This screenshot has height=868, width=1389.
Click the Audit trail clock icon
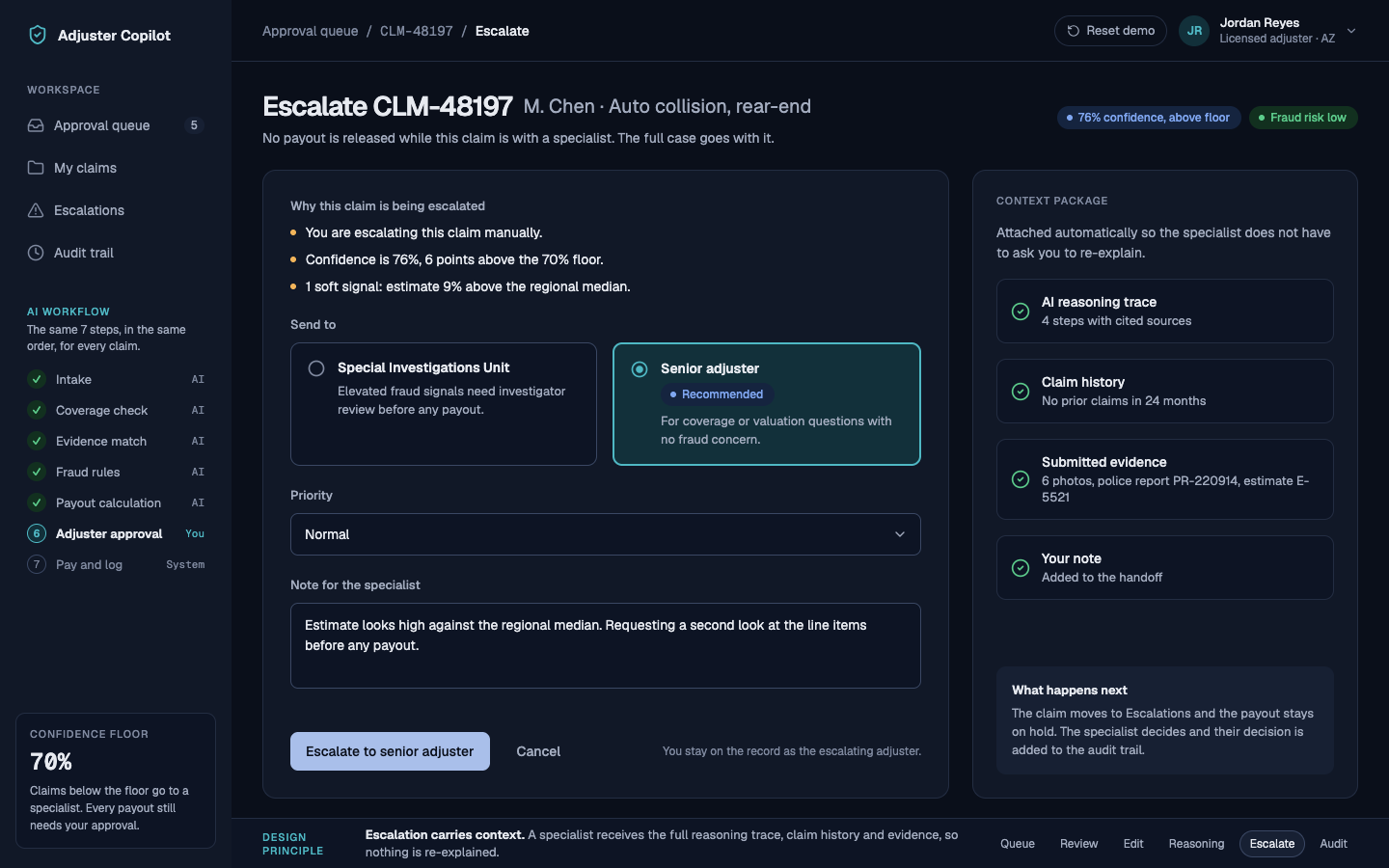[36, 253]
